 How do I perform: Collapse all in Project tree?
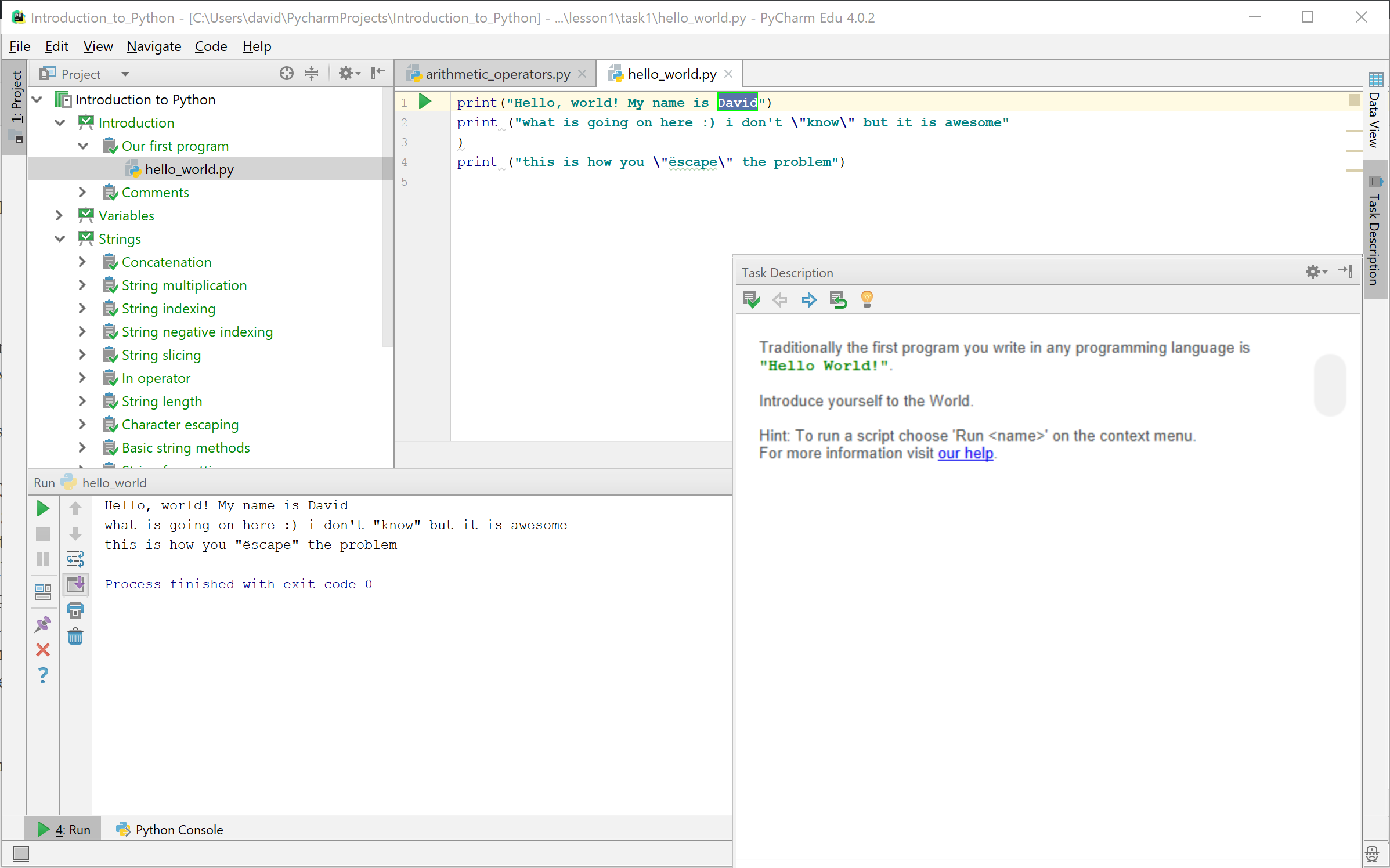point(312,73)
